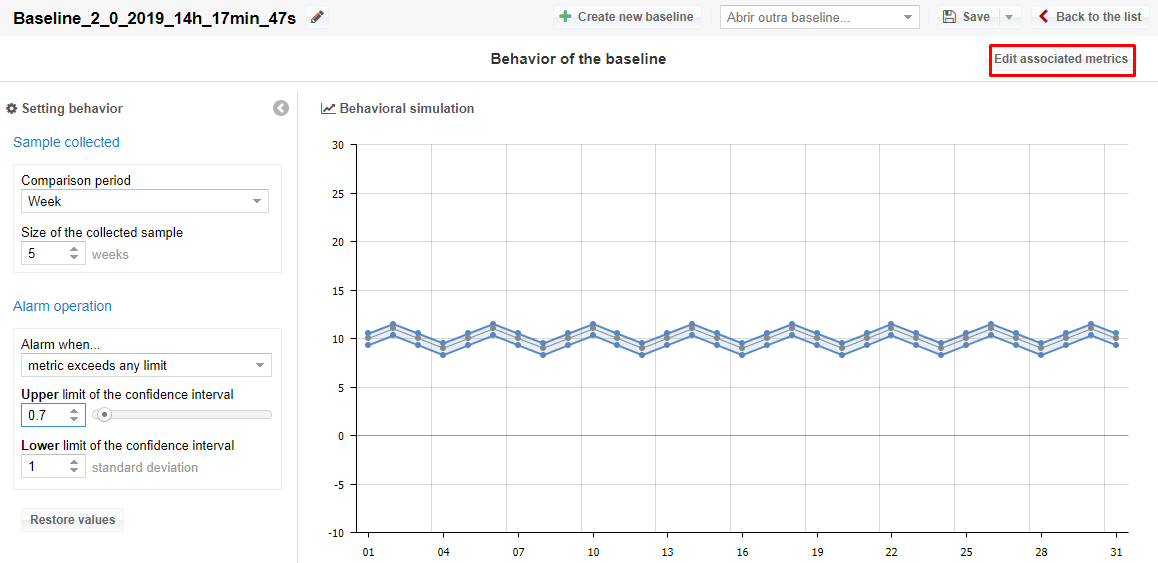Click the Restore values button

coord(72,520)
